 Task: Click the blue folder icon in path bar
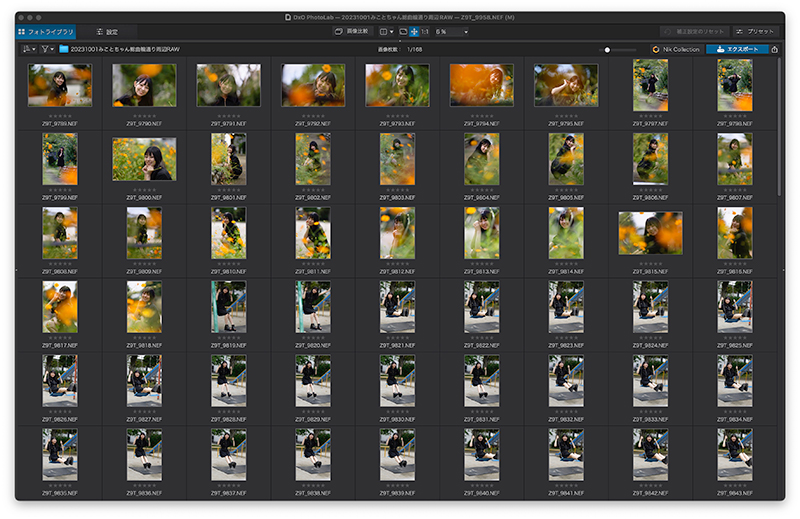[64, 49]
